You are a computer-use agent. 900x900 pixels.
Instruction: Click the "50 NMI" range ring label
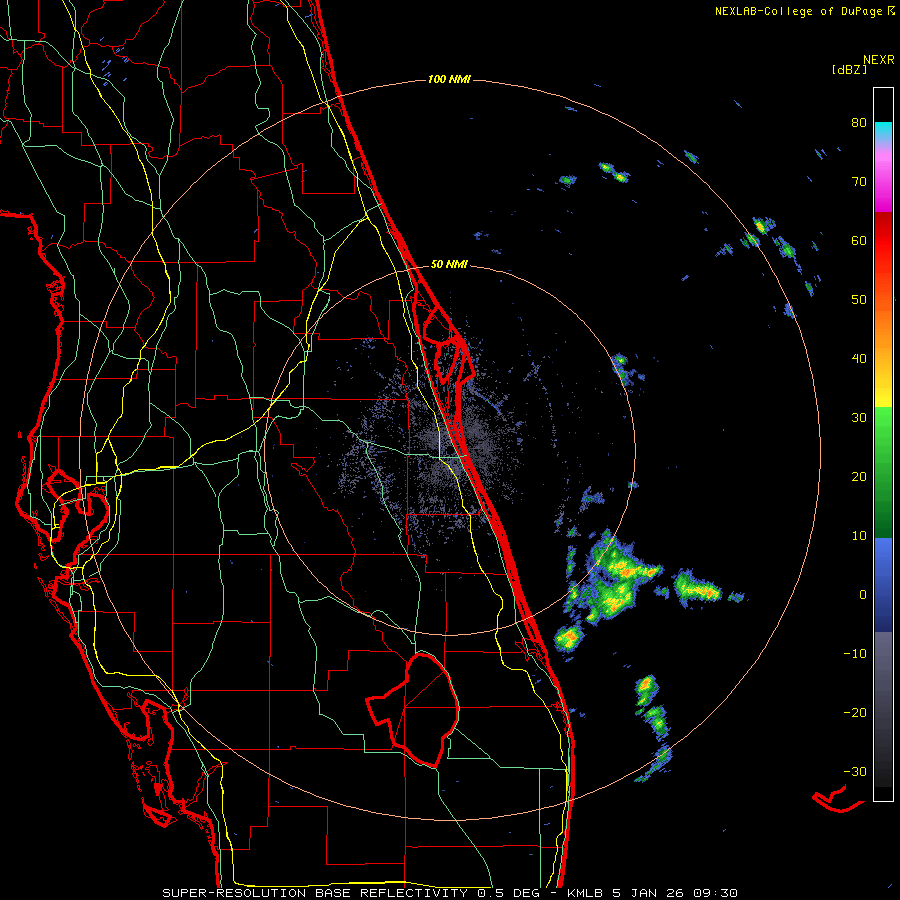(449, 265)
